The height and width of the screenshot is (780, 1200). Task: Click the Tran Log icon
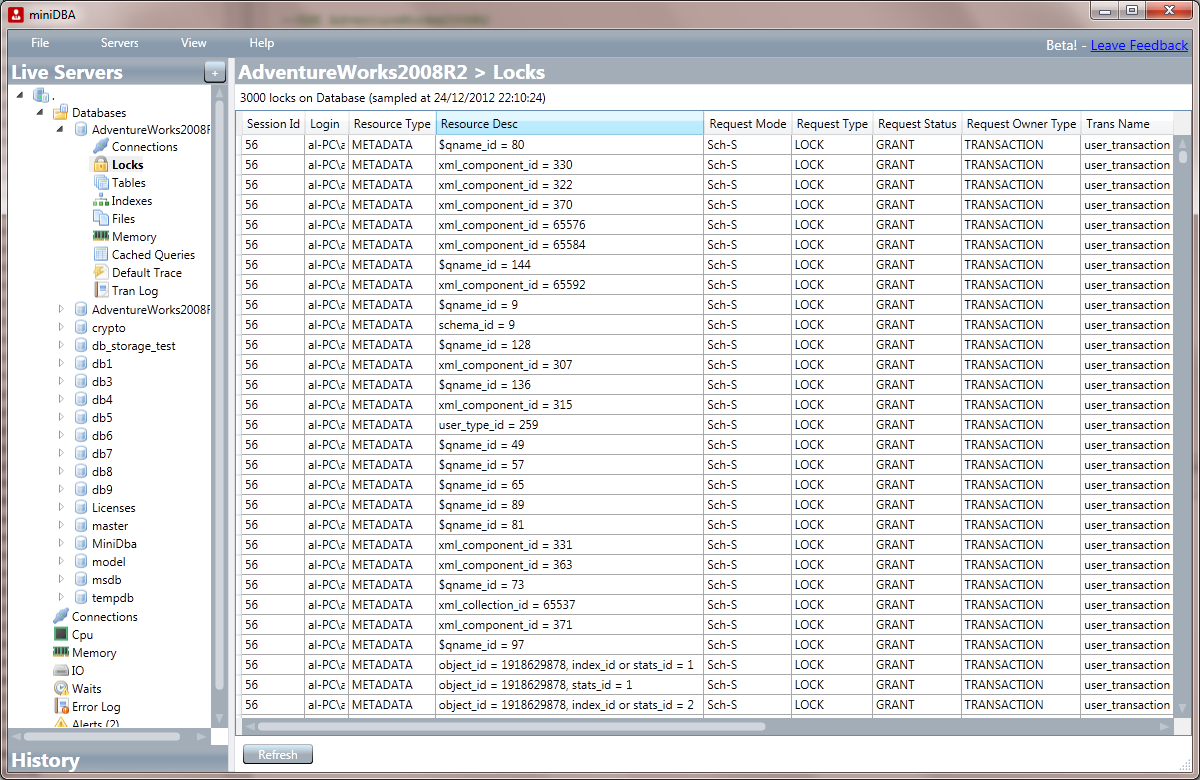(x=101, y=290)
